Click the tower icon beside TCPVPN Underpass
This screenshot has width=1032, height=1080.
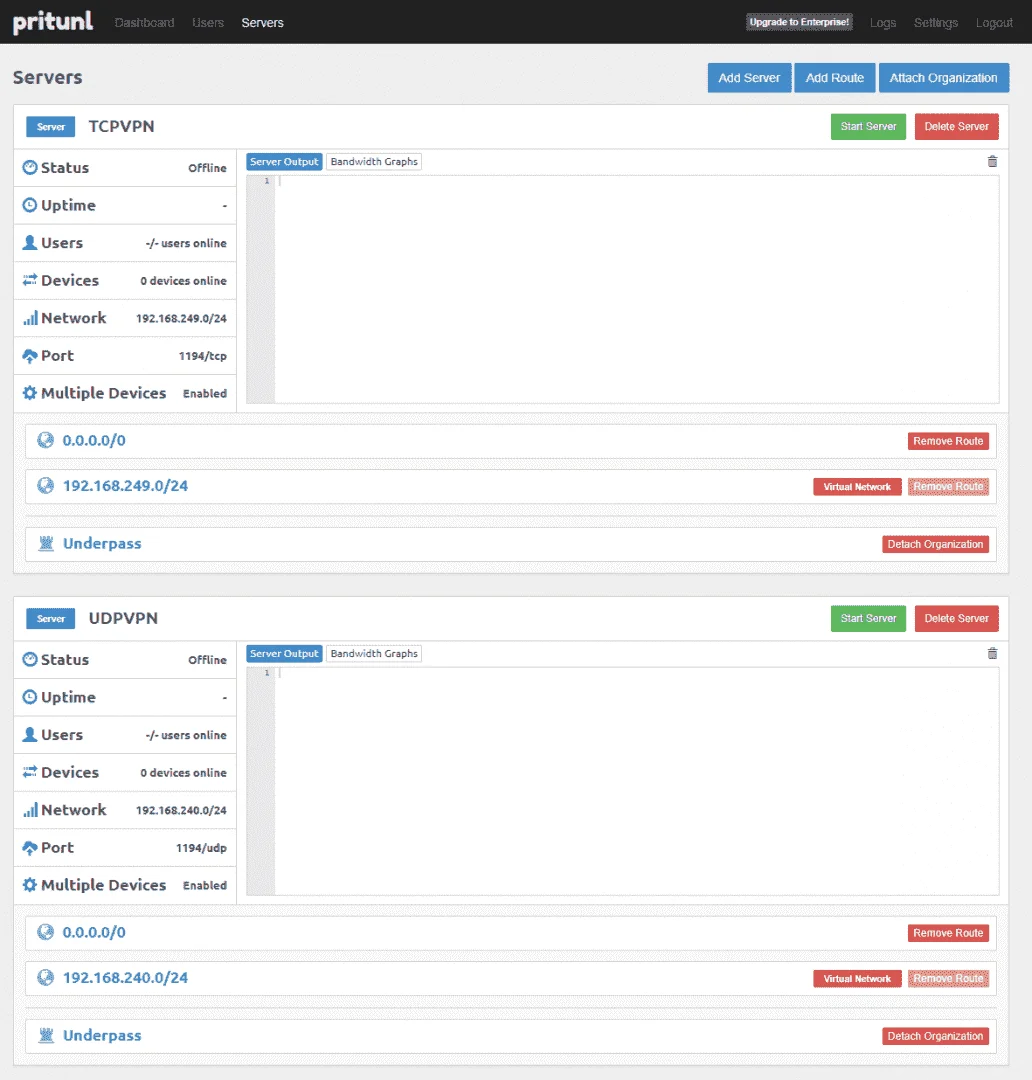point(46,543)
